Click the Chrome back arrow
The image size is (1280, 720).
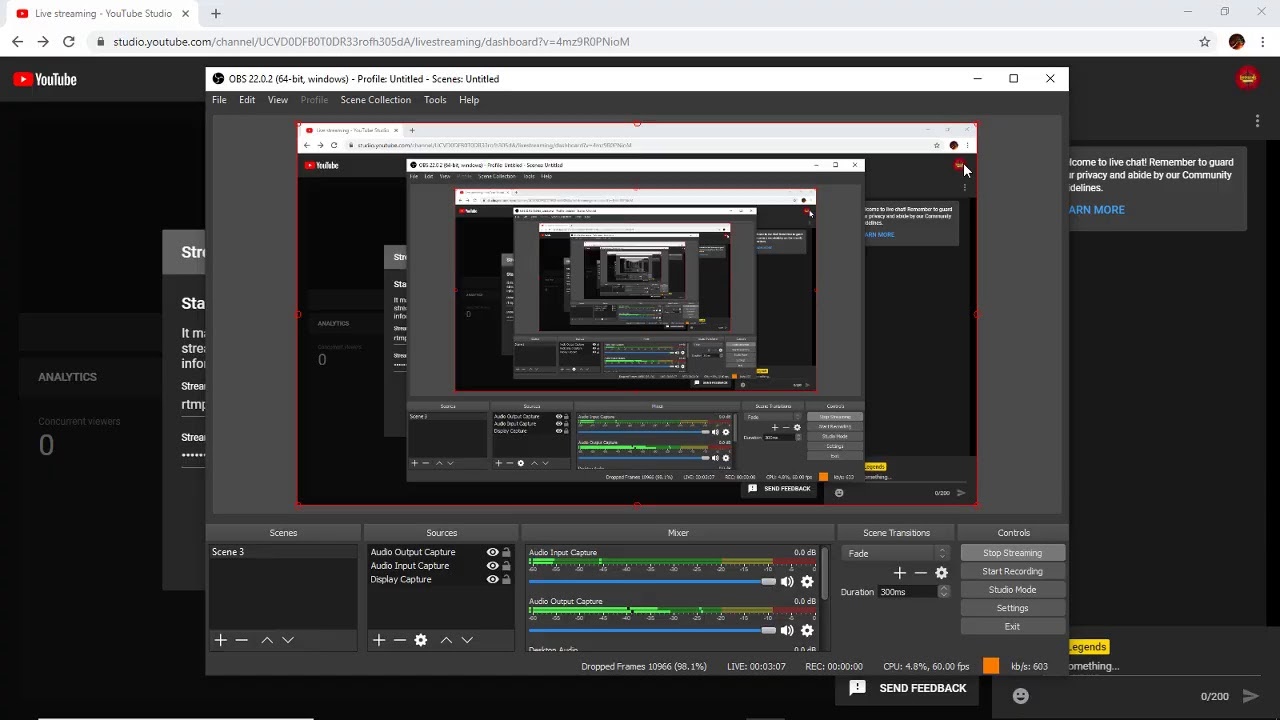coord(17,42)
